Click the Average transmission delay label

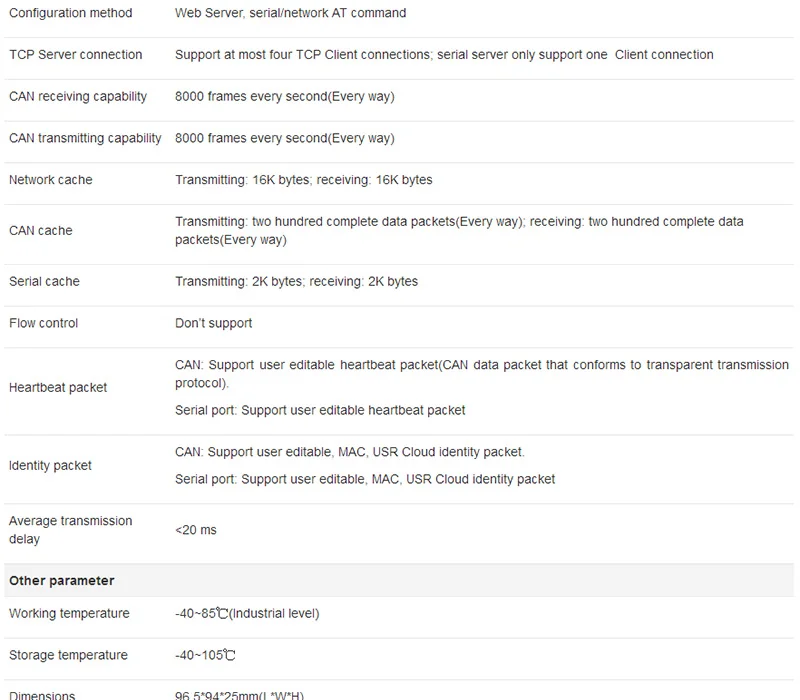[x=70, y=530]
